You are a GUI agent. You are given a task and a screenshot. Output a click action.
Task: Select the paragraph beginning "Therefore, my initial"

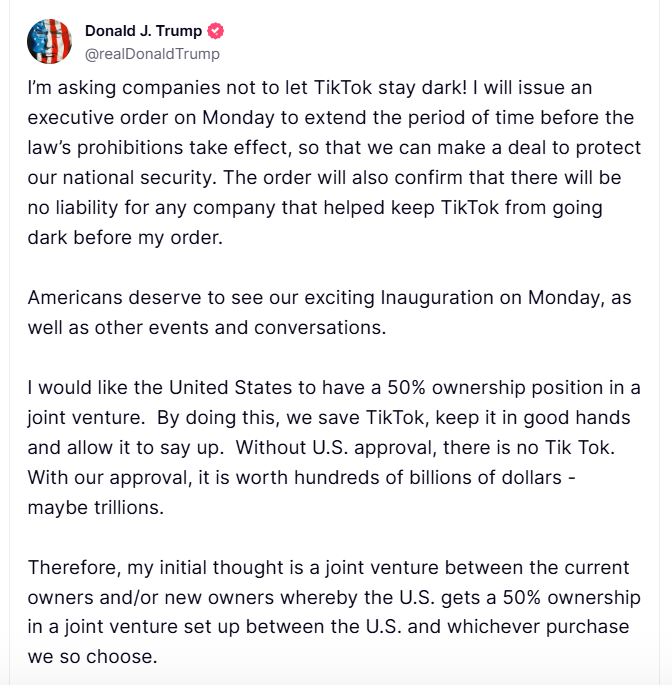[334, 612]
